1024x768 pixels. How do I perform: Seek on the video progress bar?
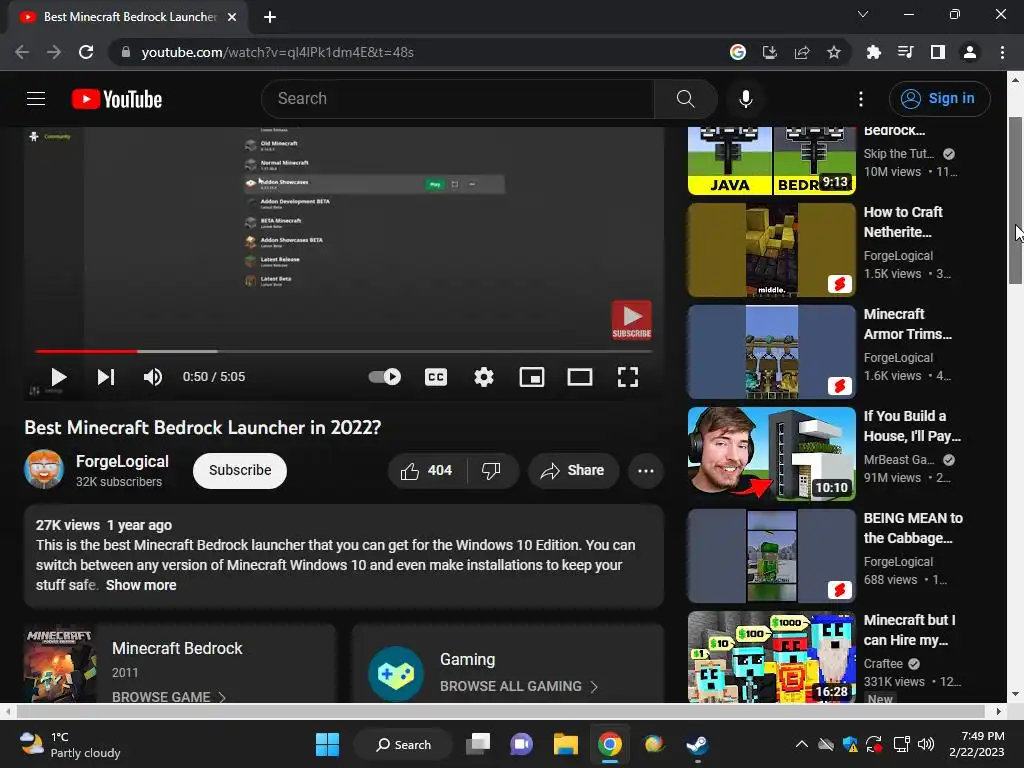coord(344,351)
